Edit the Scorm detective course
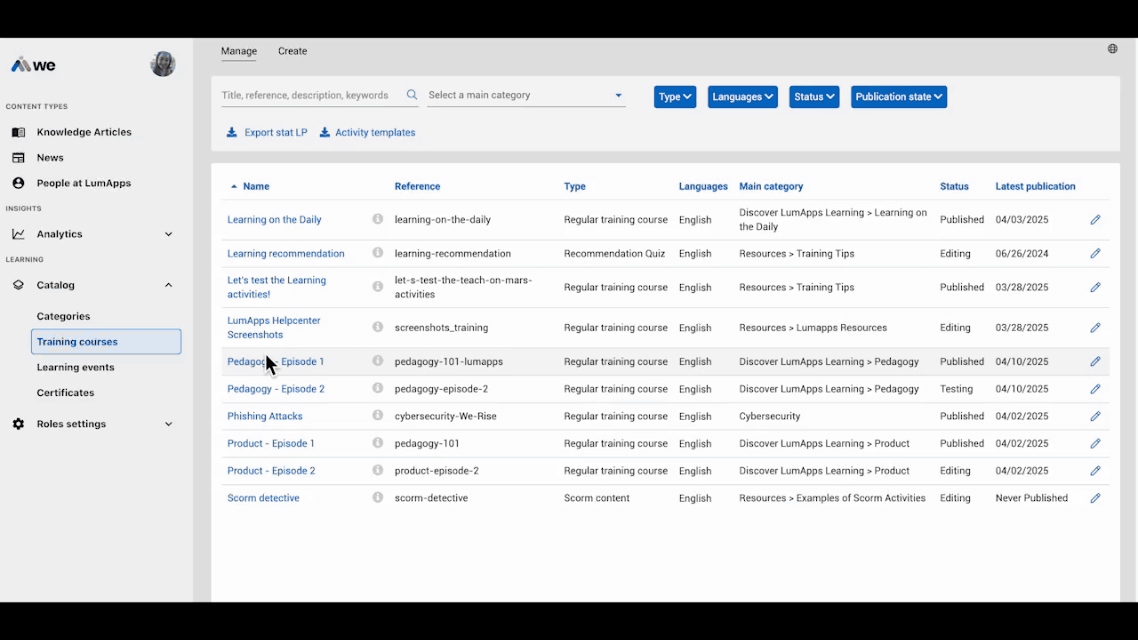 [1095, 498]
